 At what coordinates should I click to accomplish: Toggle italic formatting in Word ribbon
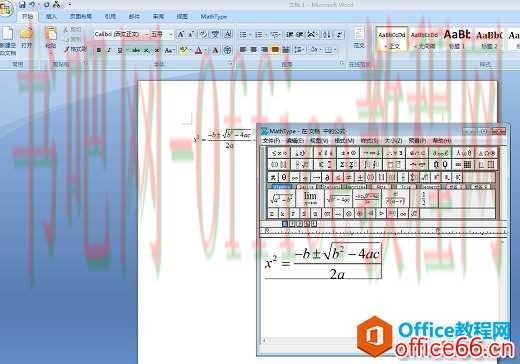(108, 51)
